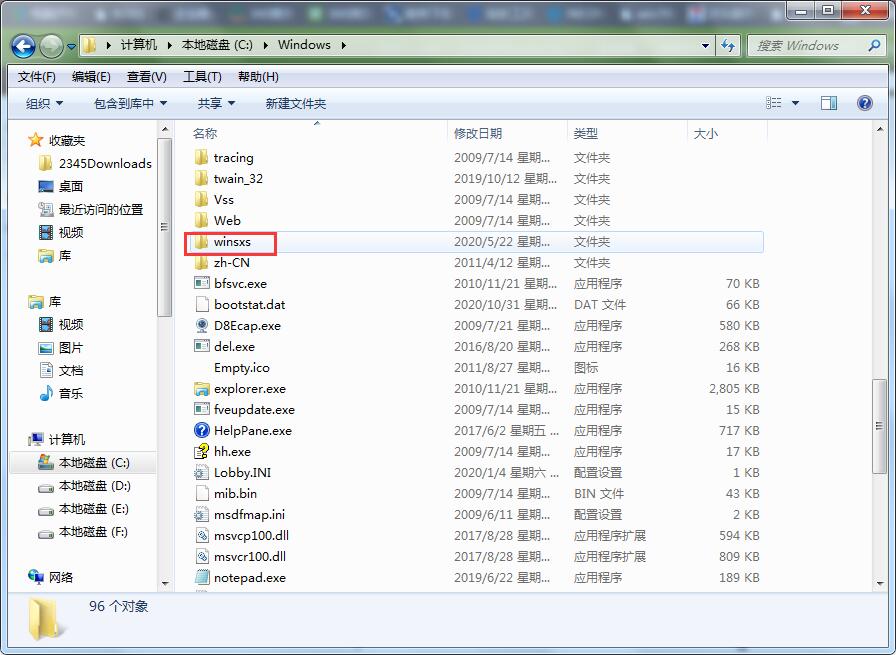Select the Web folder icon

[201, 220]
